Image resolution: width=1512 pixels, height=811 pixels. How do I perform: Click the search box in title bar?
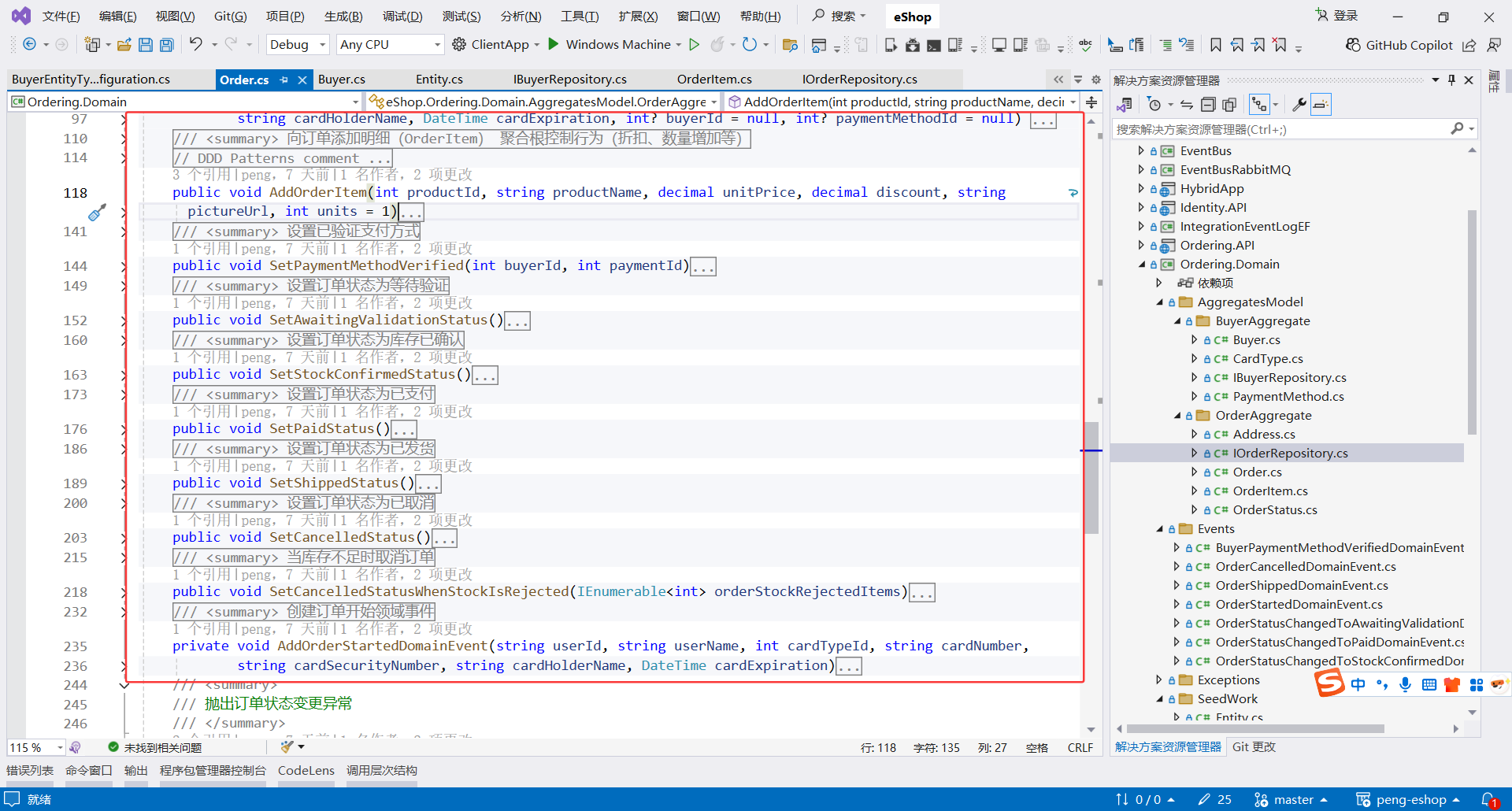[x=839, y=16]
